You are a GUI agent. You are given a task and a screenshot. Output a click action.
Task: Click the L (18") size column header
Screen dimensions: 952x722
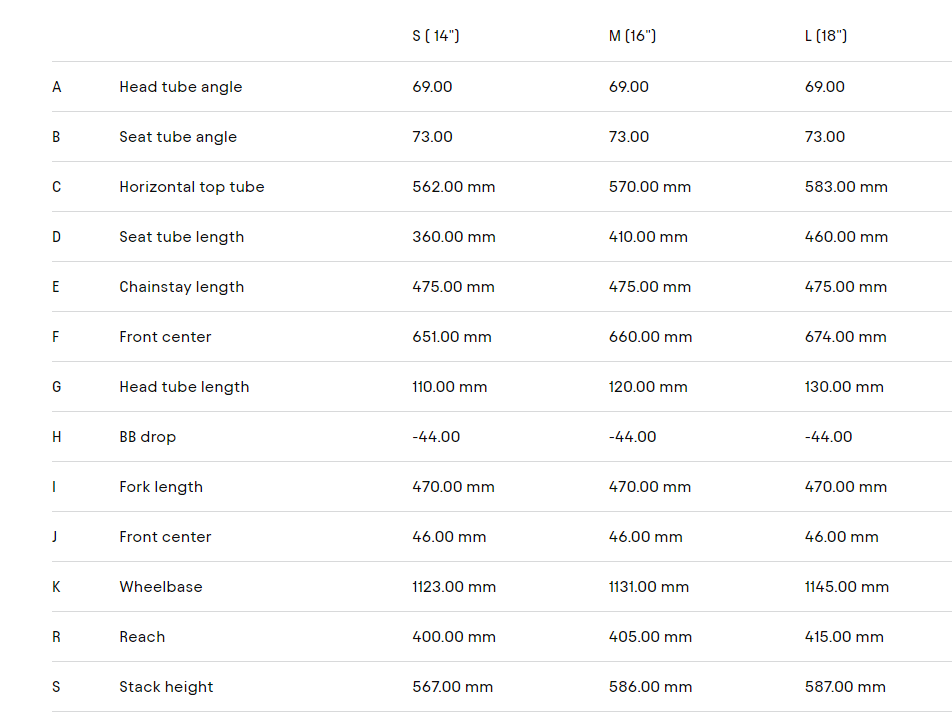pyautogui.click(x=826, y=36)
